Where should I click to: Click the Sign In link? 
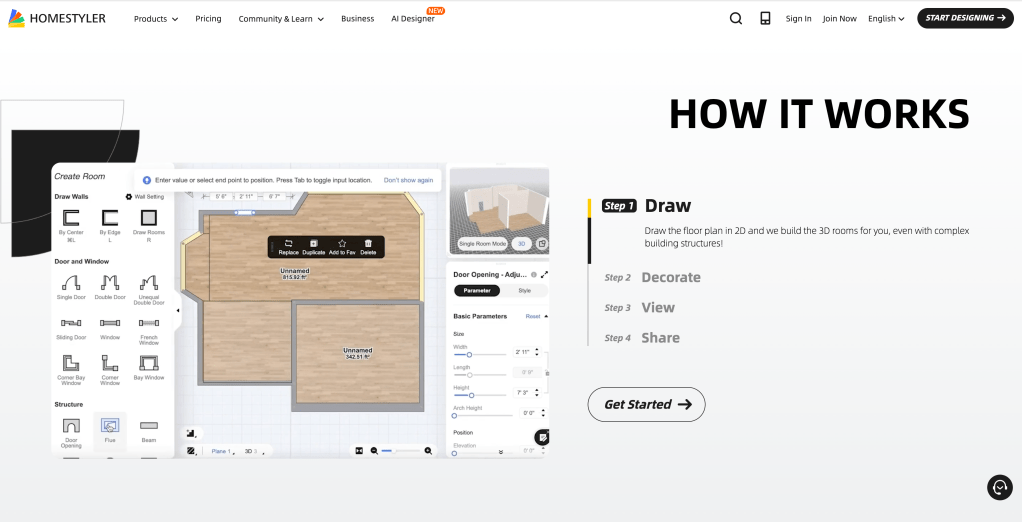click(x=798, y=18)
